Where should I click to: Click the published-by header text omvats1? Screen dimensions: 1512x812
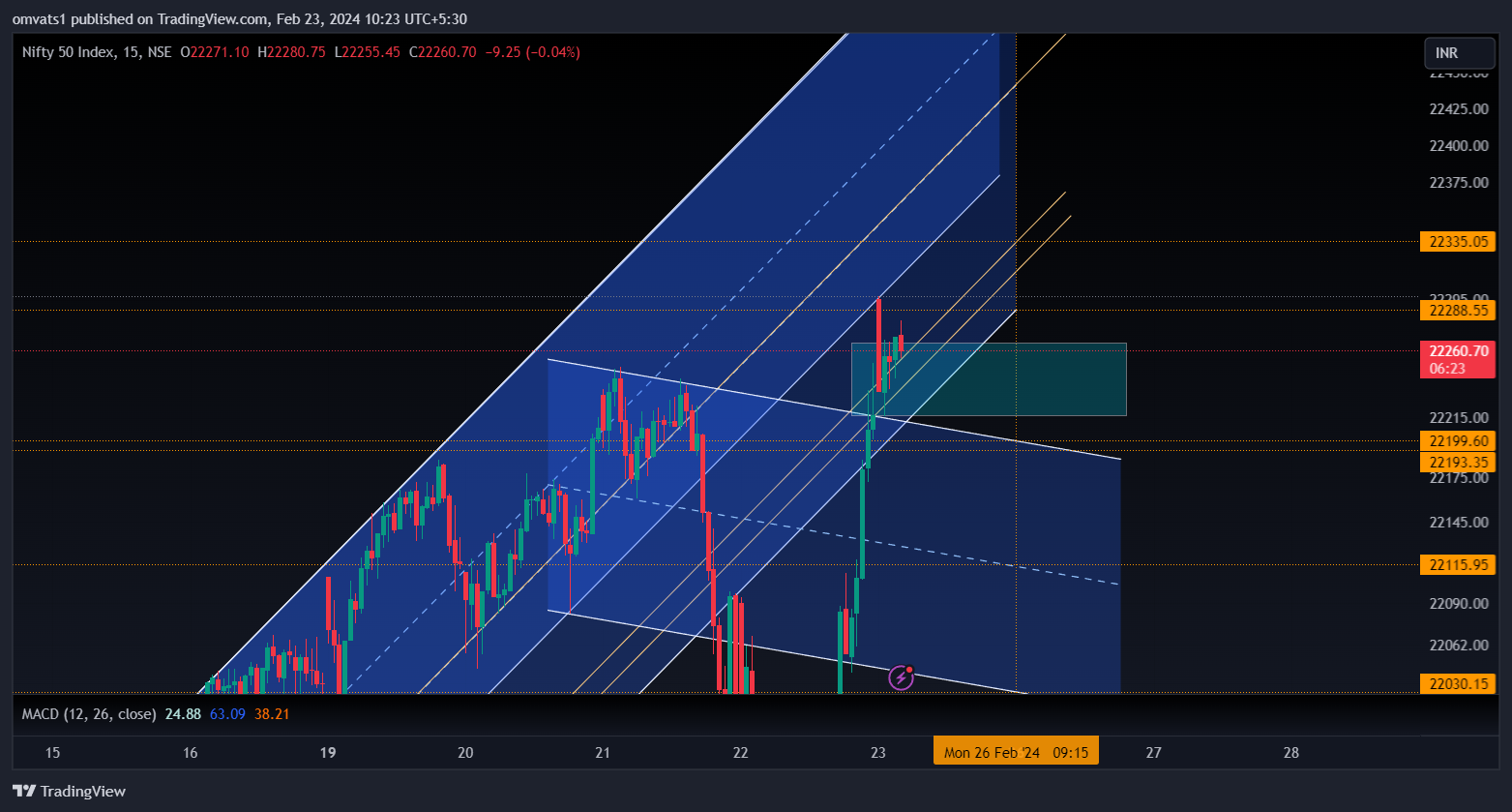coord(38,19)
